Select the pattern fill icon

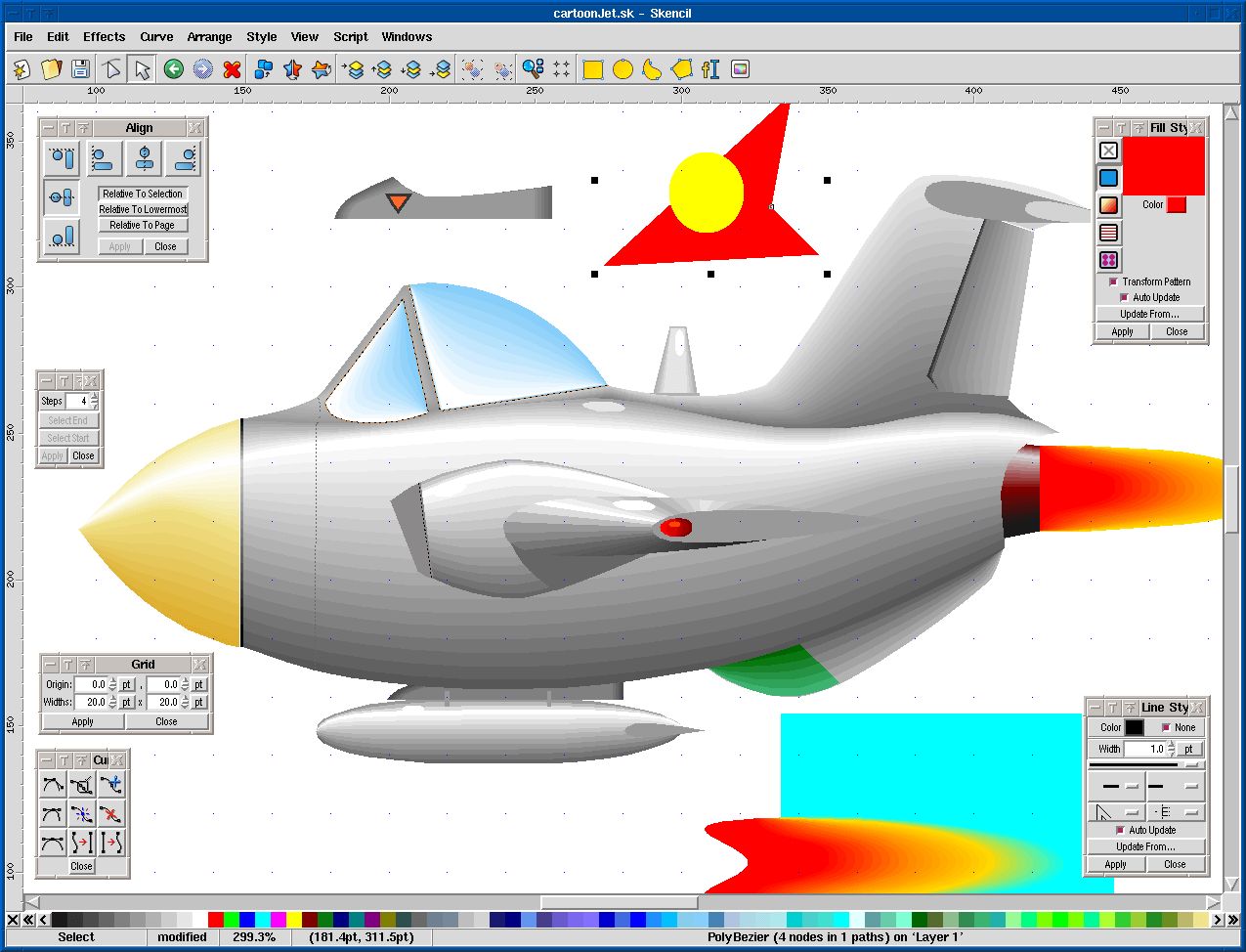[1108, 259]
